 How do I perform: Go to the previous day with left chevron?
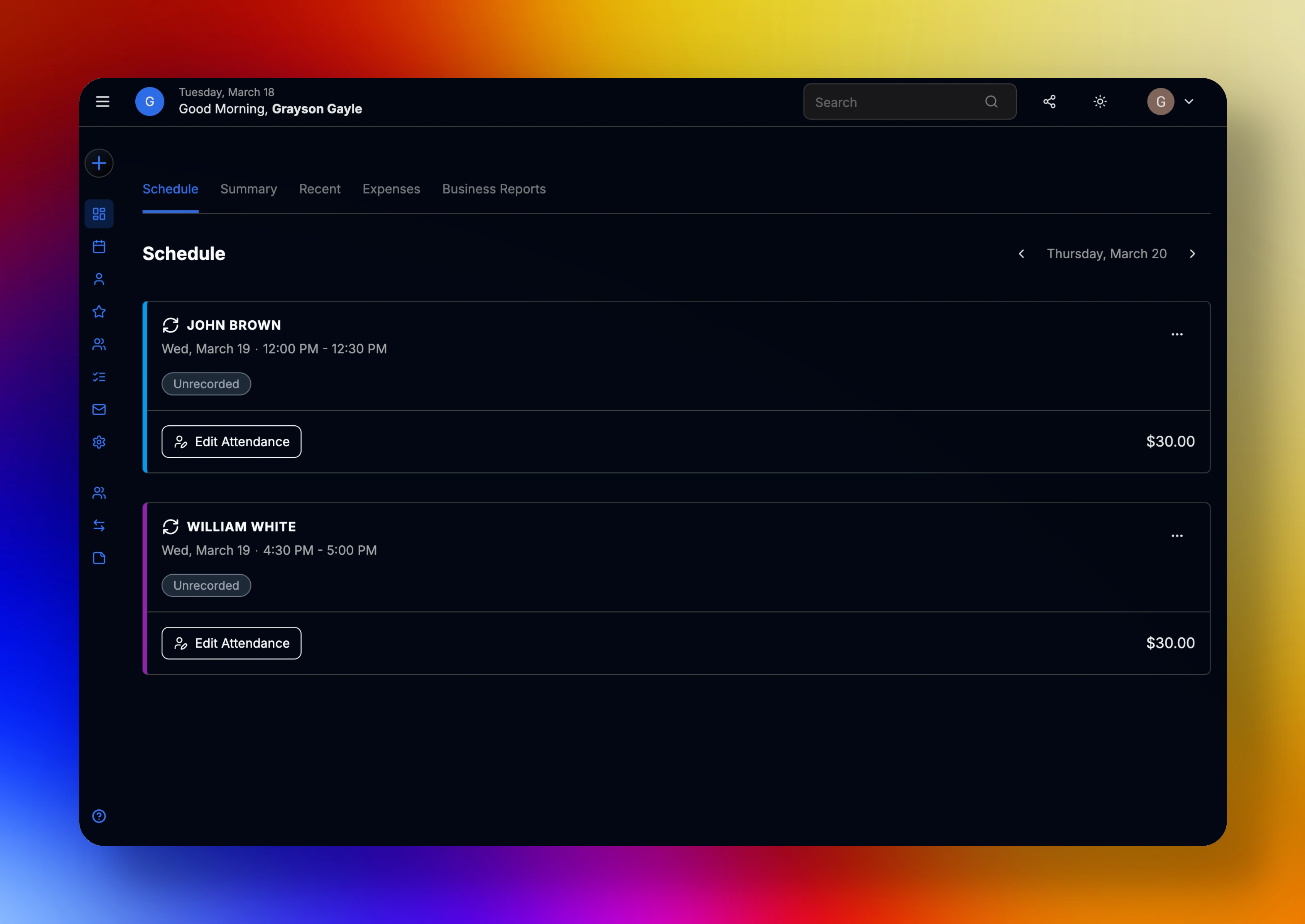[x=1022, y=254]
